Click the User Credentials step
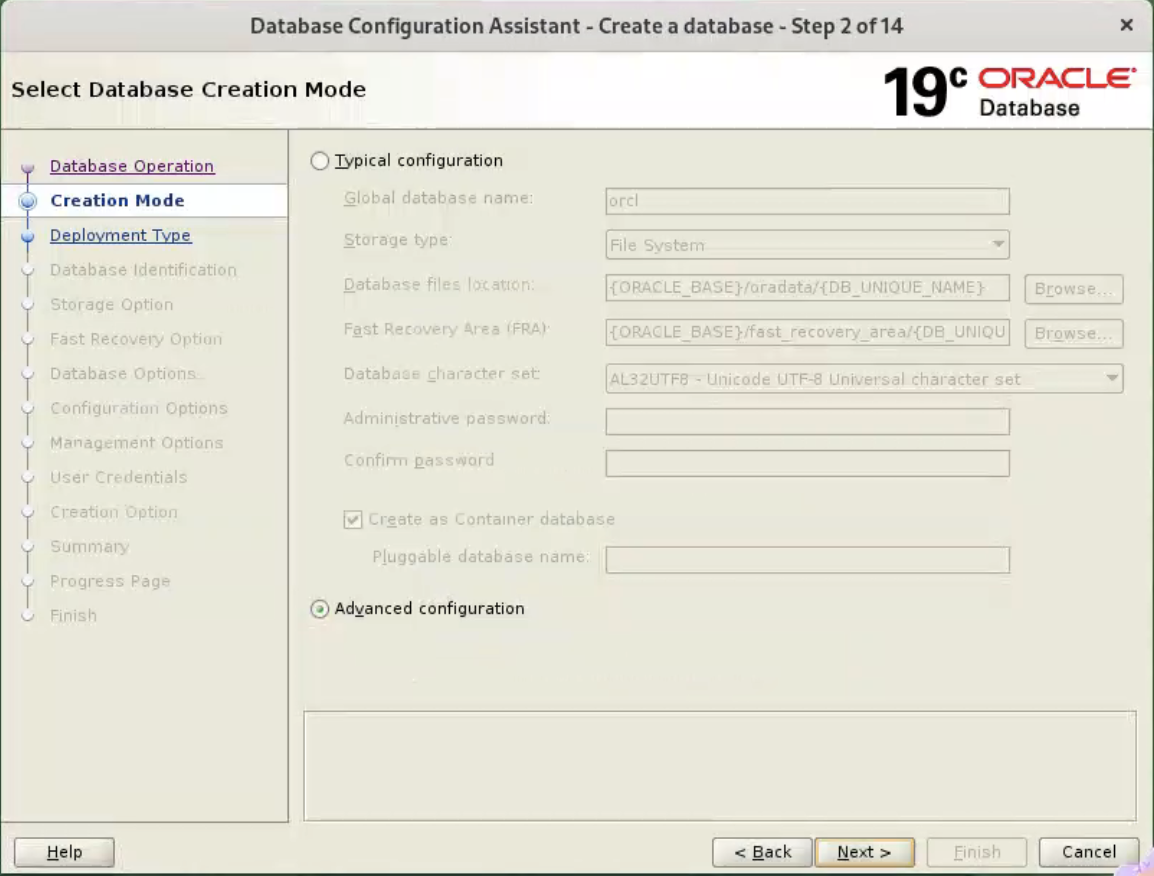The height and width of the screenshot is (876, 1154). (x=118, y=477)
